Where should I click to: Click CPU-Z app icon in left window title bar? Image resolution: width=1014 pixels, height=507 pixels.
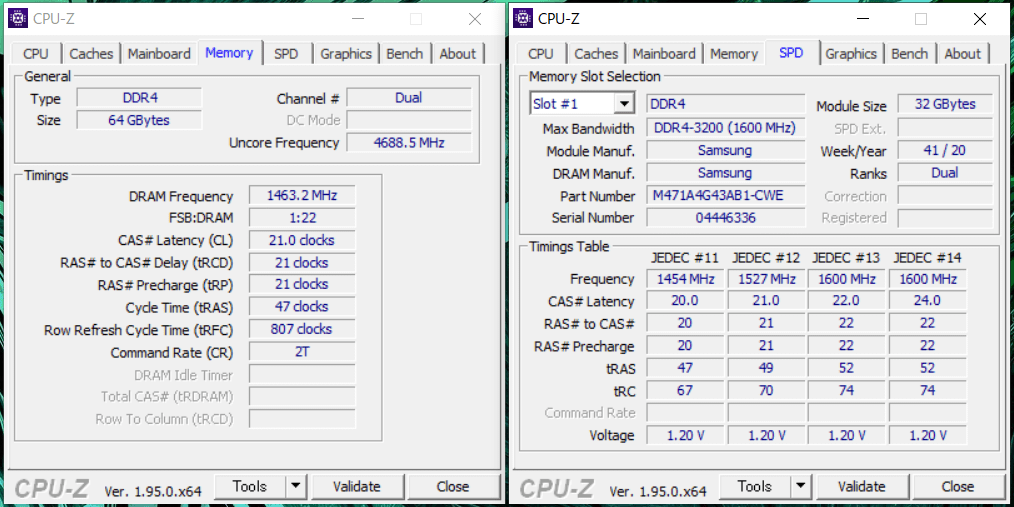click(18, 19)
